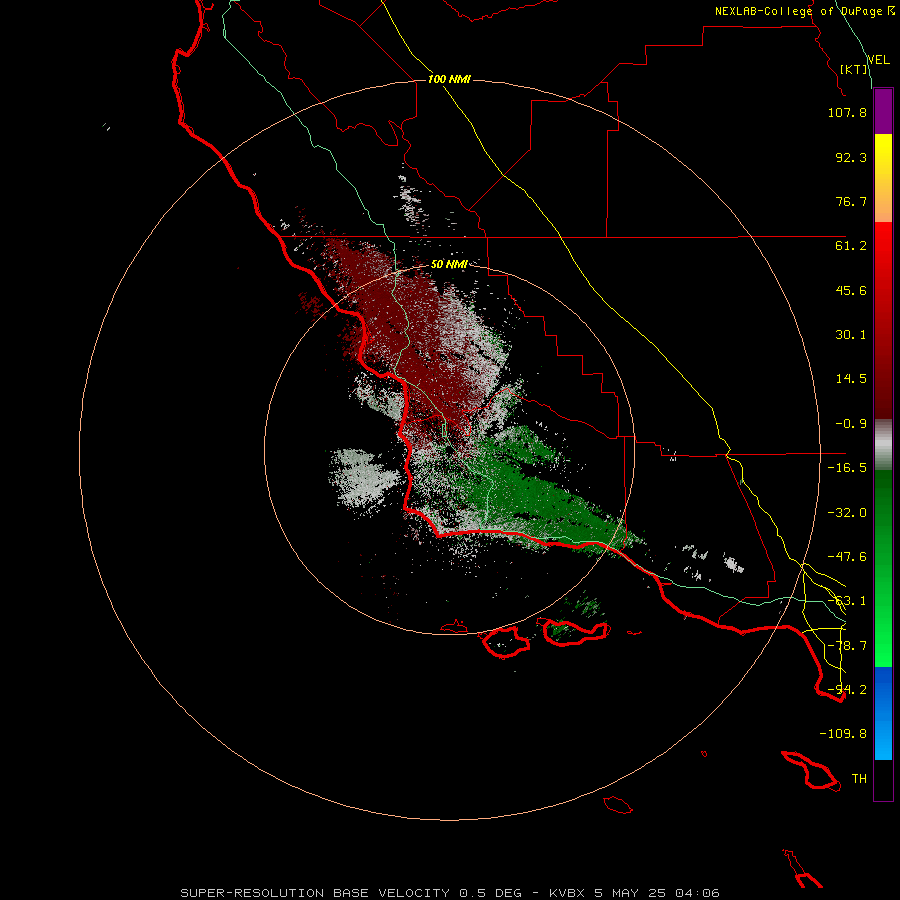Click the -47.6 legend value
900x900 pixels.
pyautogui.click(x=847, y=557)
